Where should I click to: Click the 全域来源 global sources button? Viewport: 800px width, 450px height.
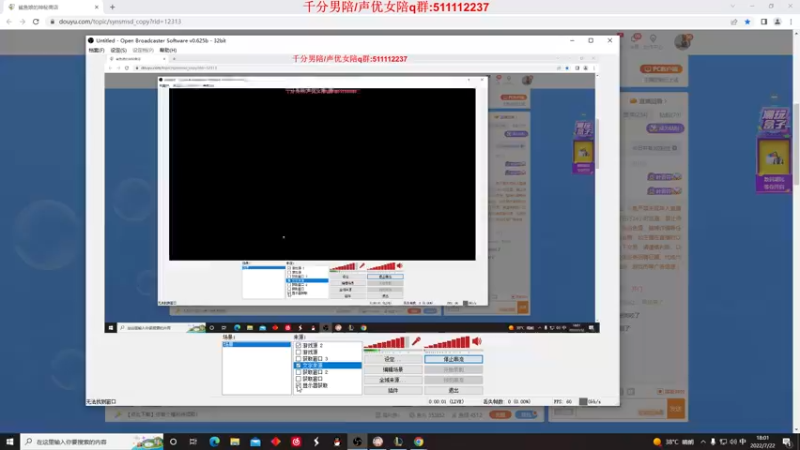(393, 380)
